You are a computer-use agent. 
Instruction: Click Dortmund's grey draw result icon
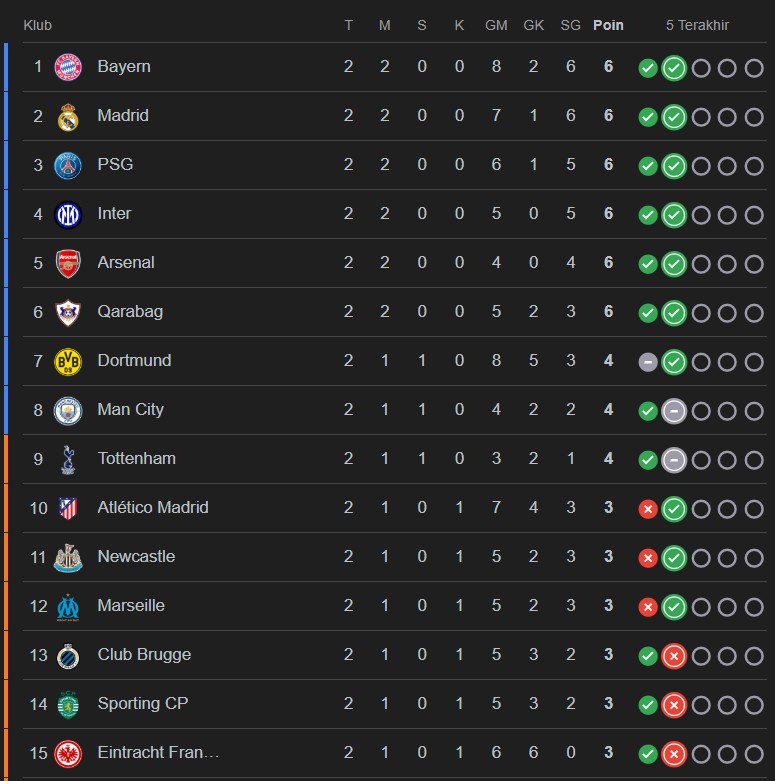point(648,362)
